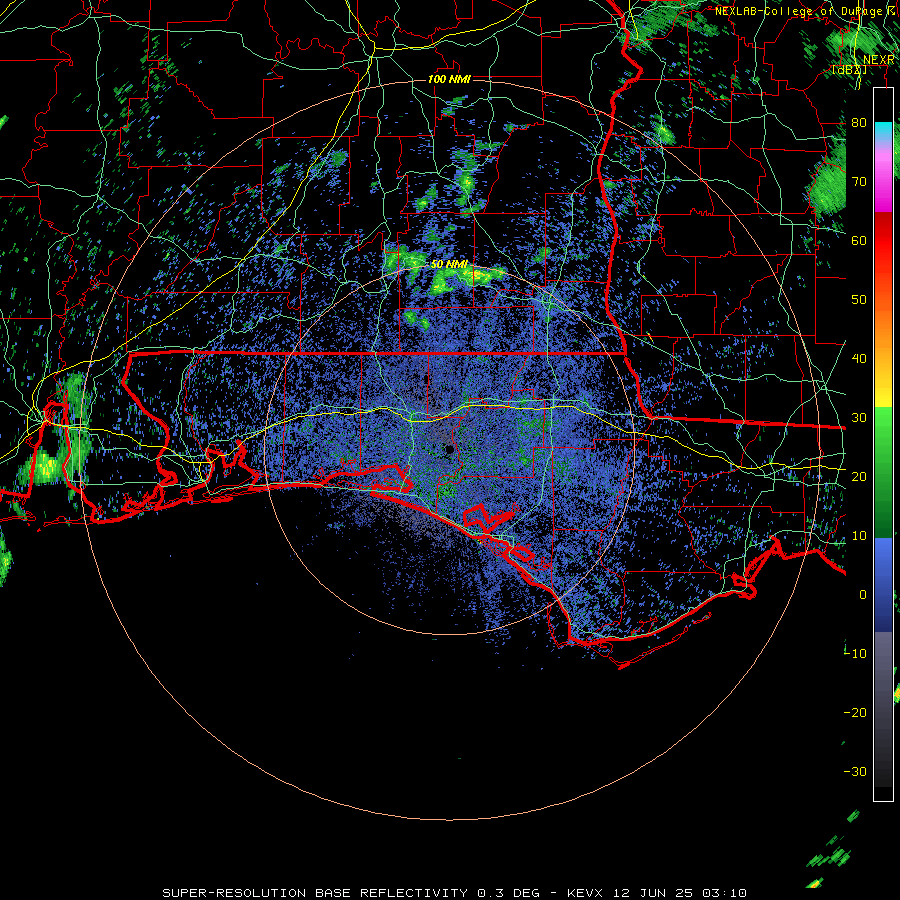The image size is (900, 900).
Task: Click the 40 value on the dBZ scale
Action: coord(859,359)
